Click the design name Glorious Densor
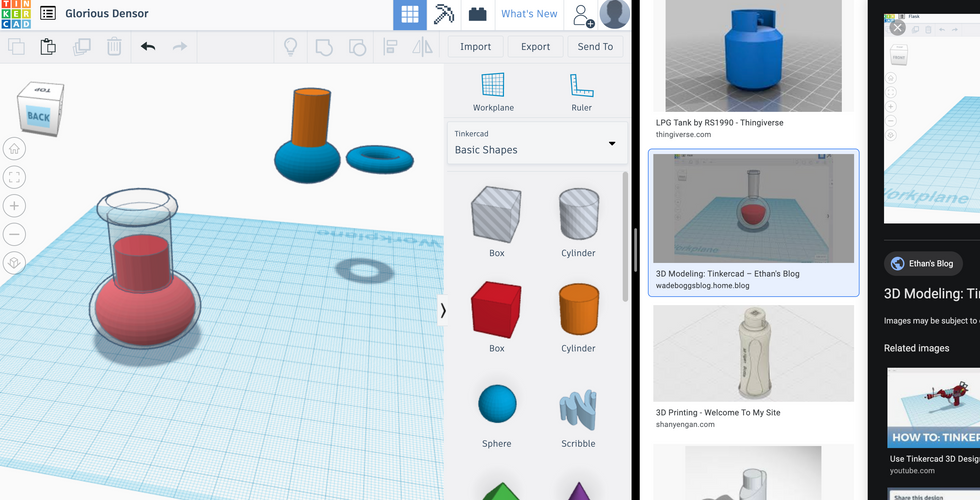This screenshot has height=500, width=980. (107, 13)
